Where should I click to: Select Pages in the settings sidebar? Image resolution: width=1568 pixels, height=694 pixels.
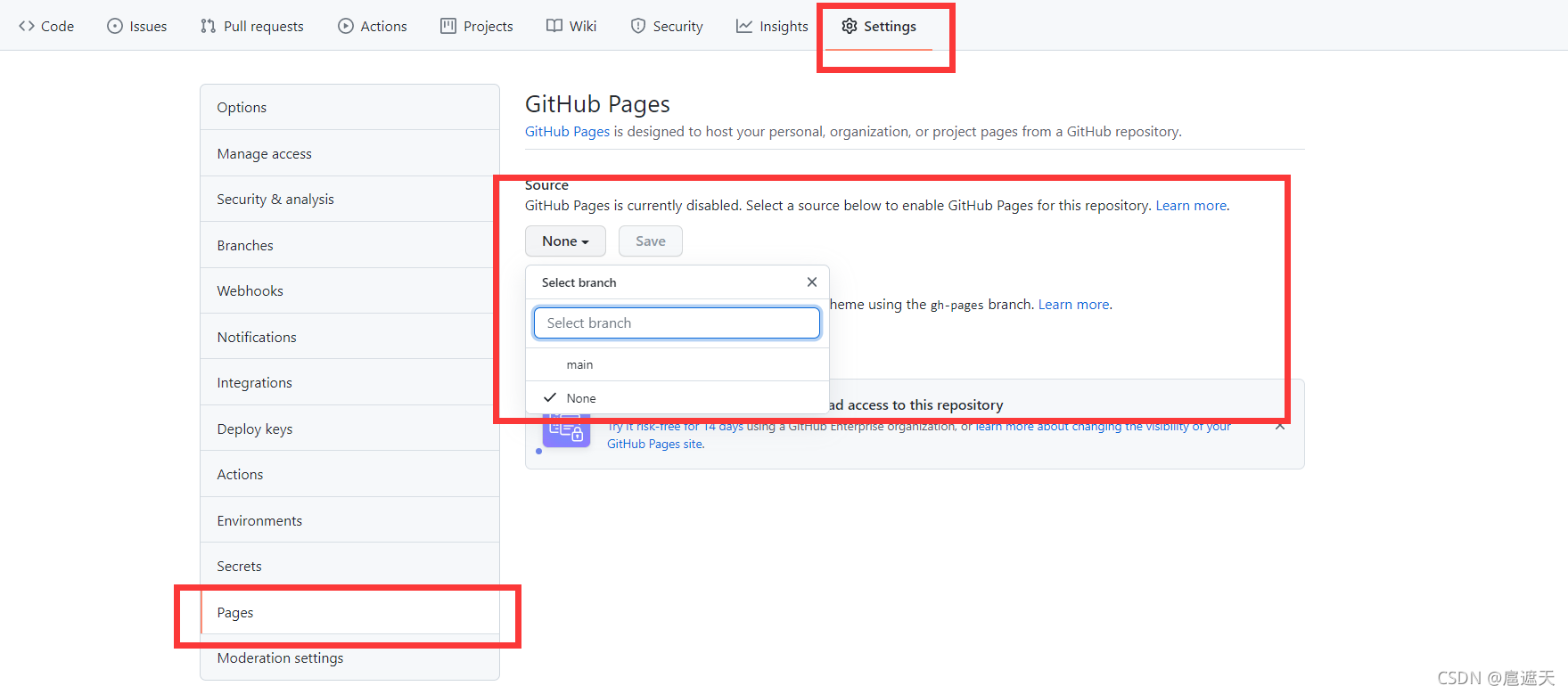[349, 612]
